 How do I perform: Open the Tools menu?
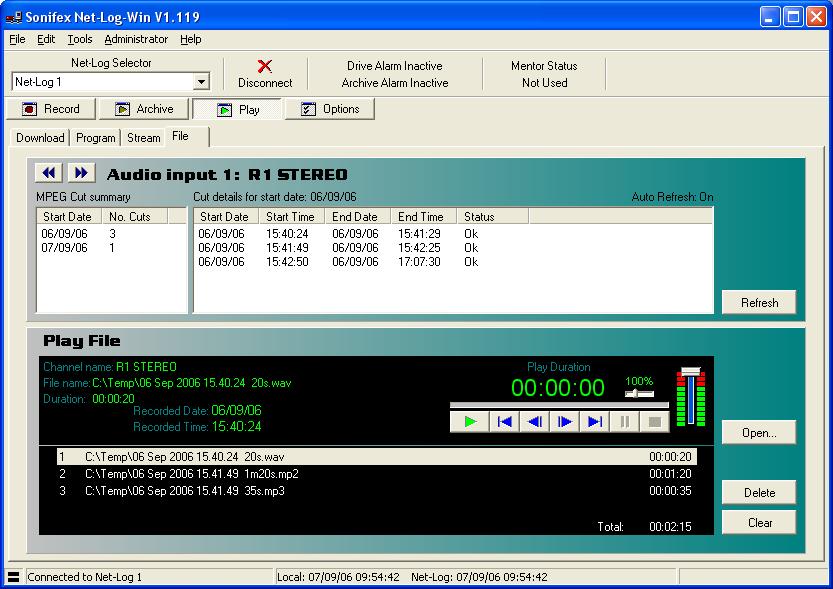click(x=80, y=39)
